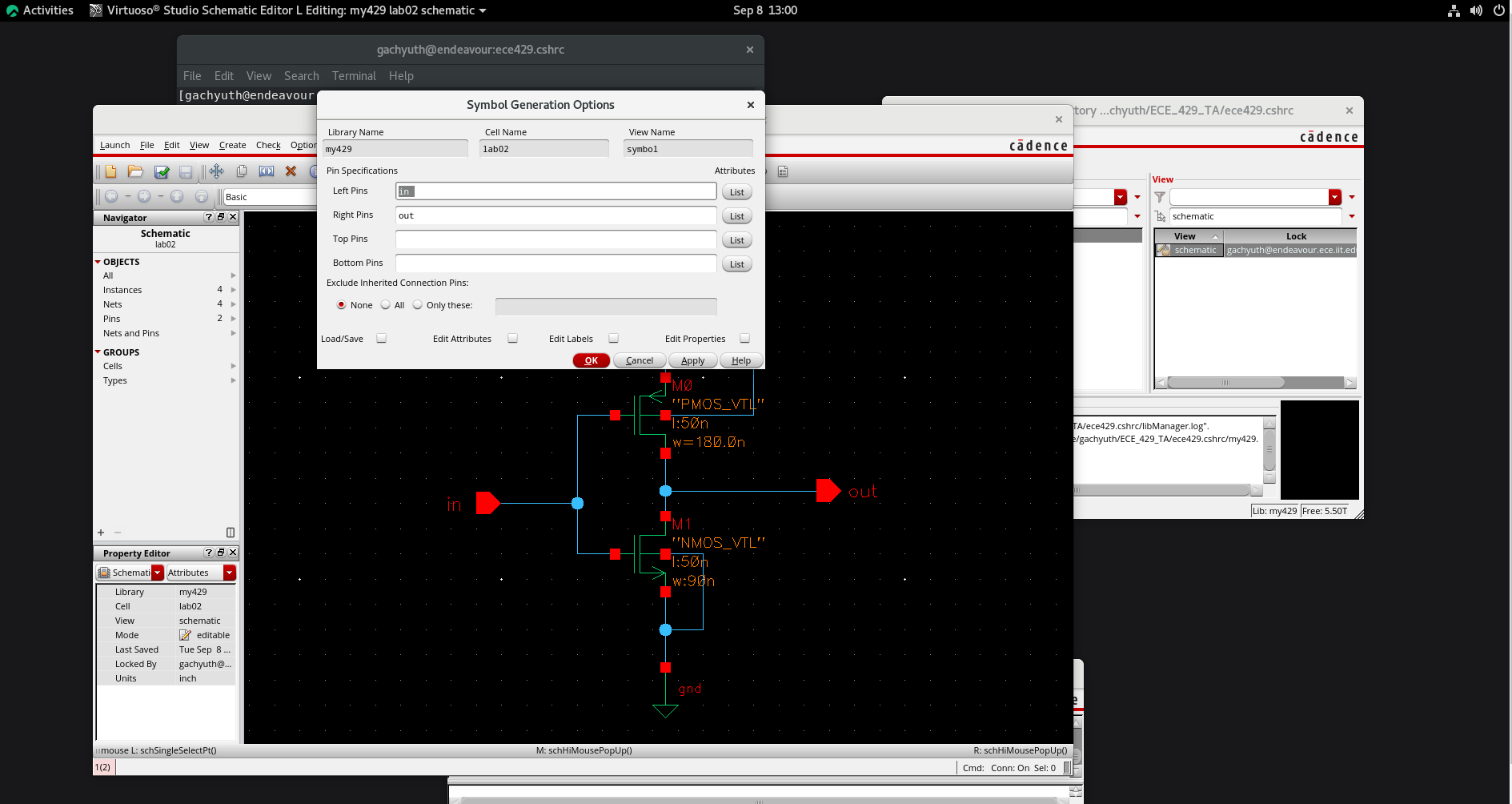Screen dimensions: 1512x804
Task: Click the filter funnel icon in View pane
Action: (x=1160, y=197)
